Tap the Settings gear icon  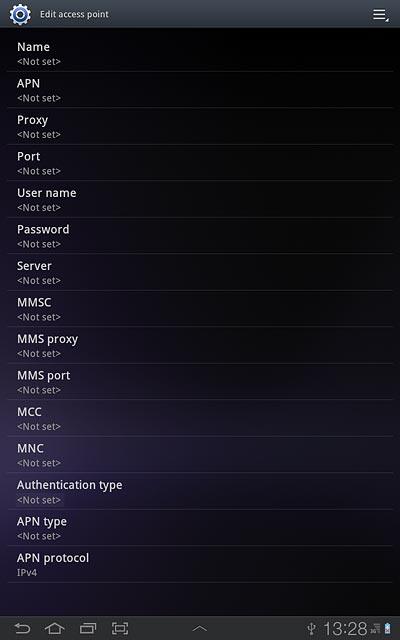[20, 14]
